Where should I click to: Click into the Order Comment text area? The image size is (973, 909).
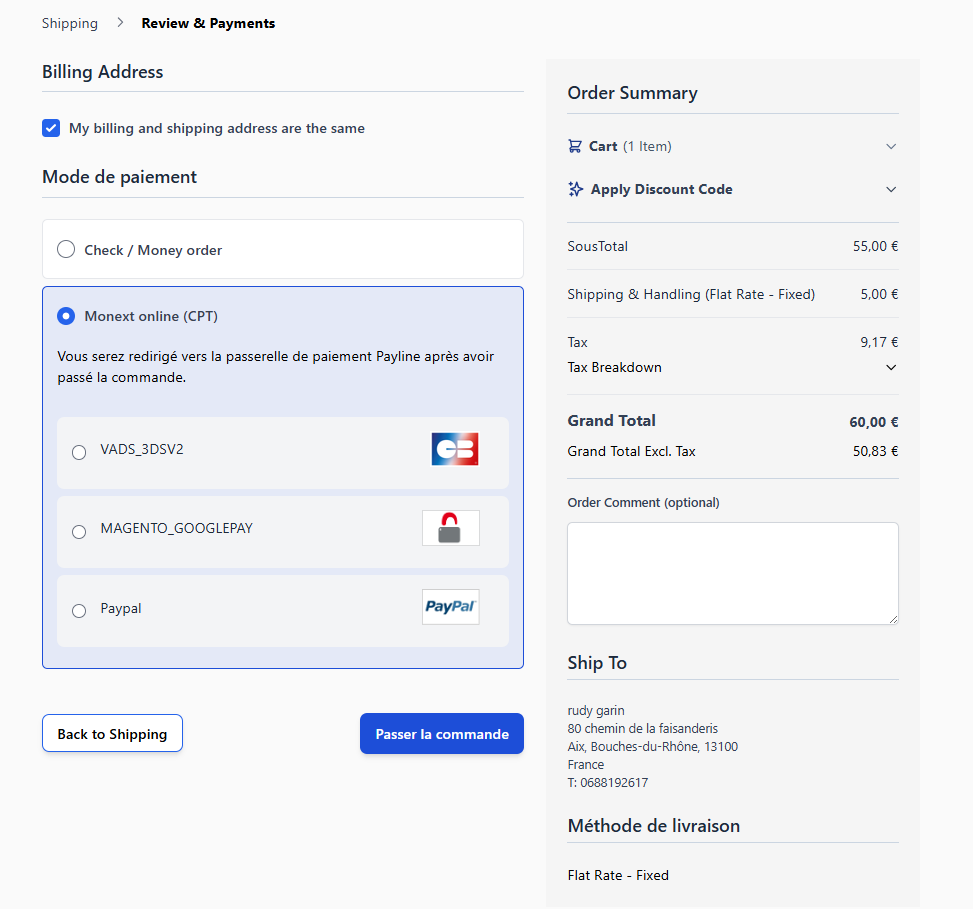tap(732, 573)
